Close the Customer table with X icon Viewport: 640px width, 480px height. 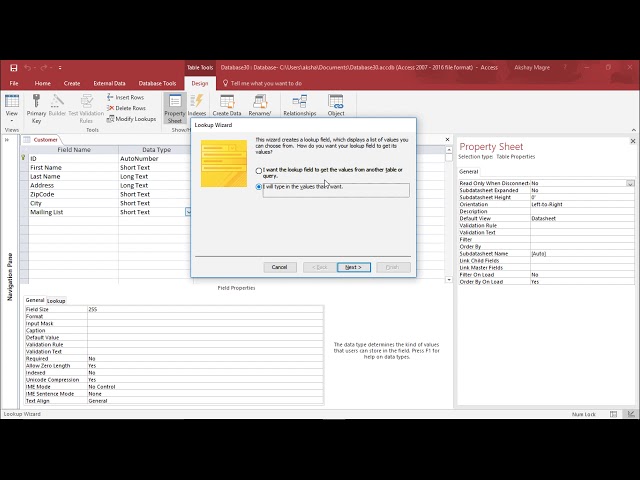pyautogui.click(x=447, y=139)
